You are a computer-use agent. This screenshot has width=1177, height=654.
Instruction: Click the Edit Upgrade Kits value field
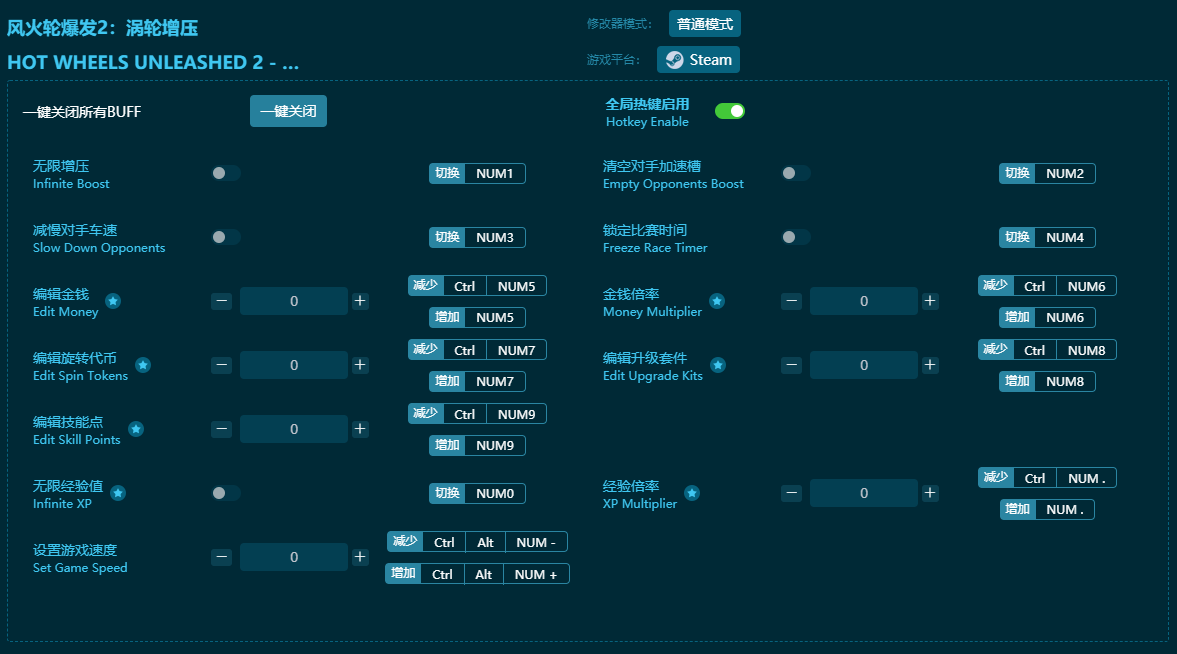click(863, 365)
